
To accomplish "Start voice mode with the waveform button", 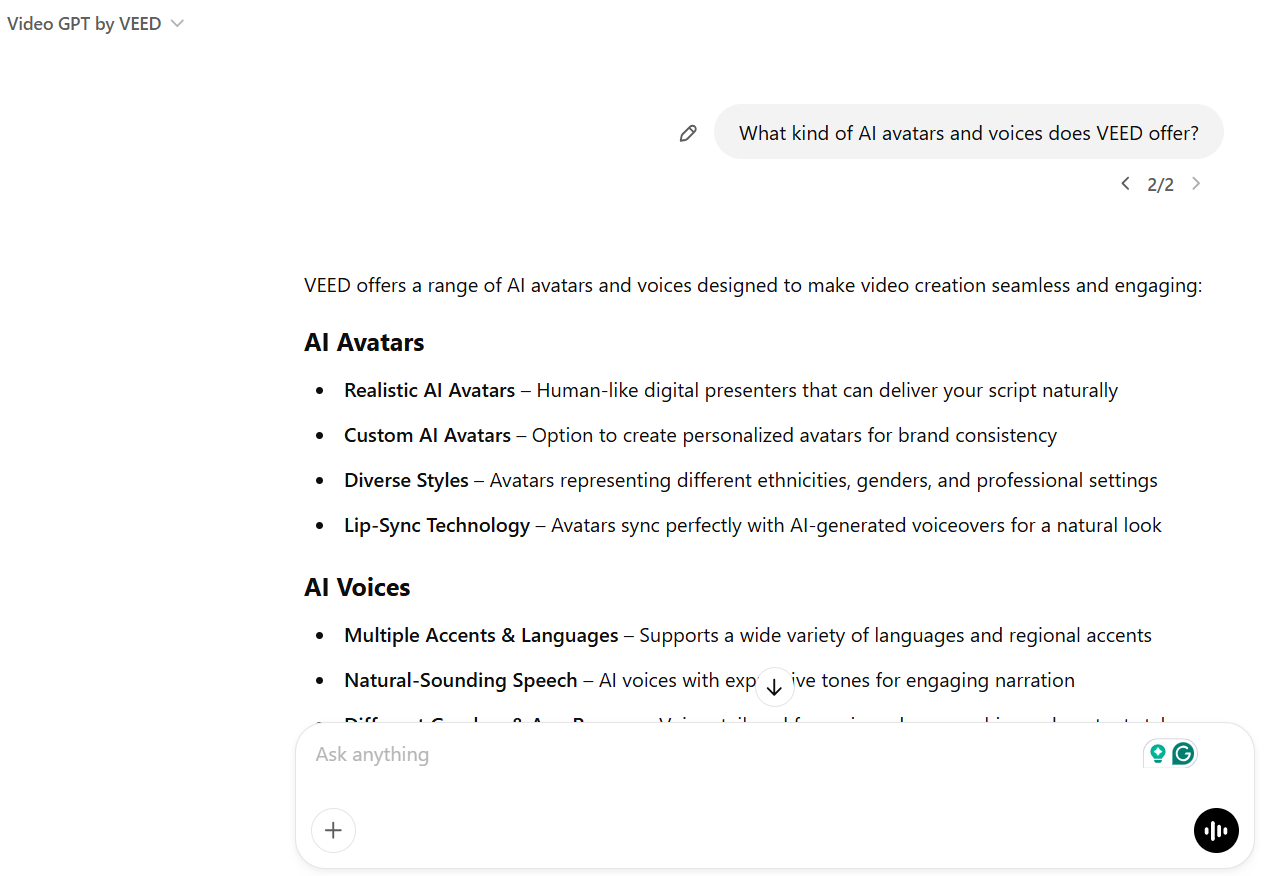I will coord(1216,830).
